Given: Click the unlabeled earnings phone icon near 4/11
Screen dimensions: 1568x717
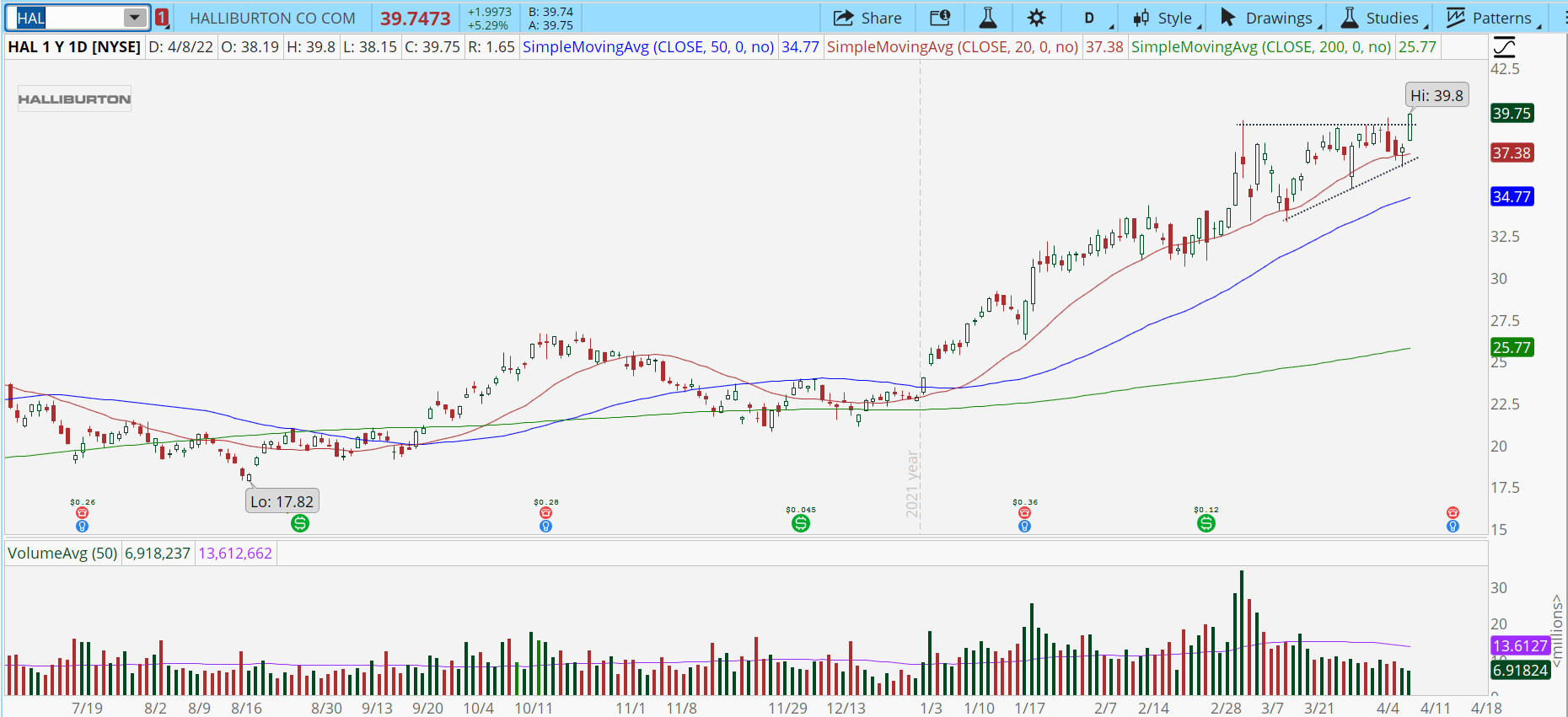Looking at the screenshot, I should click(x=1453, y=512).
